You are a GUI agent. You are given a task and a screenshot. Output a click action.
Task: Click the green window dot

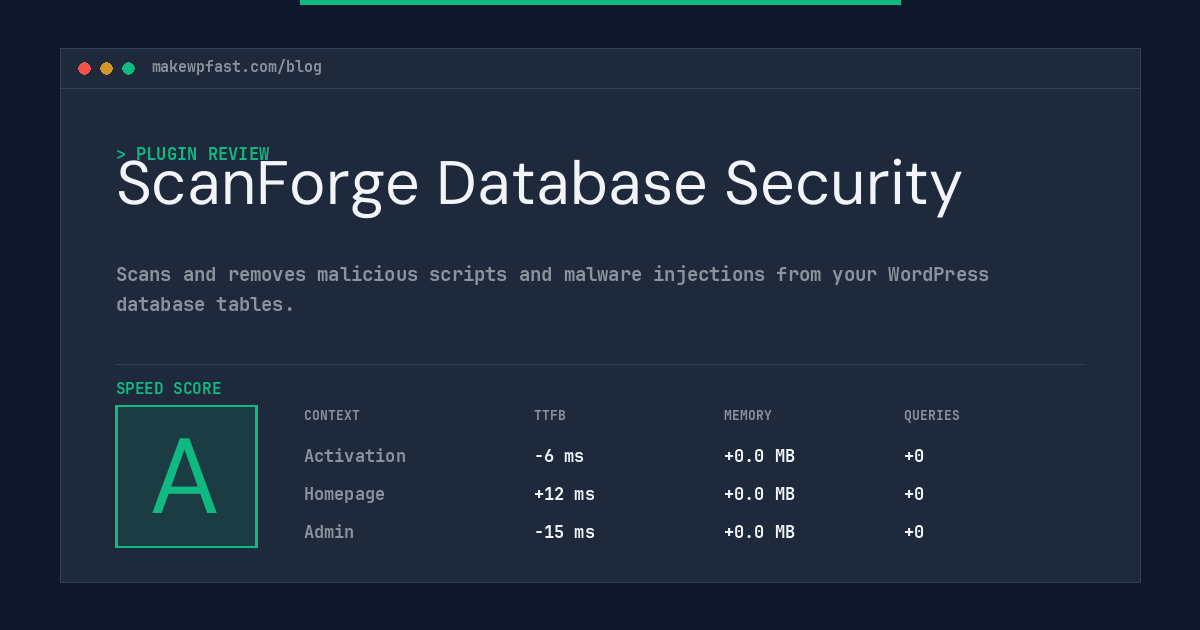pyautogui.click(x=128, y=68)
